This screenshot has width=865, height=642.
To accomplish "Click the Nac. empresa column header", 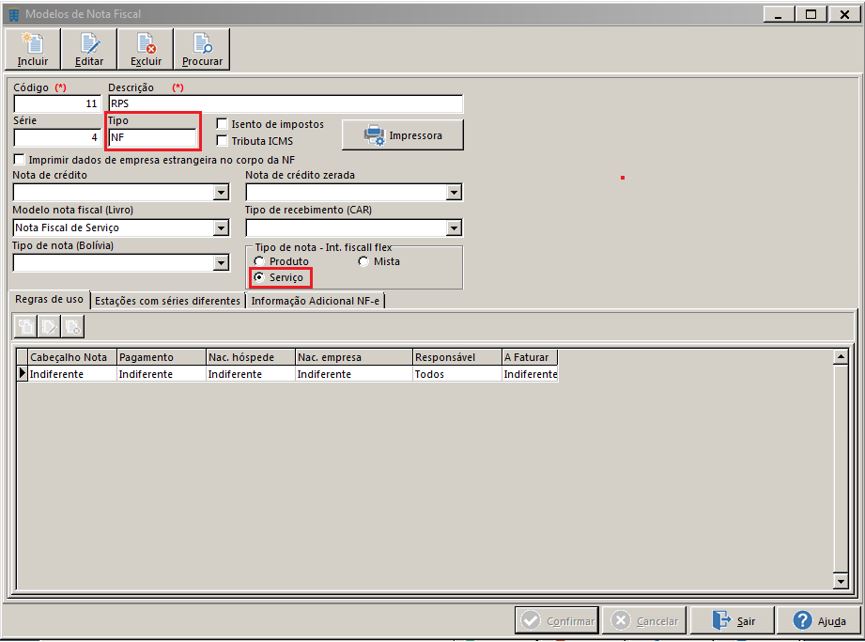I will (x=354, y=357).
